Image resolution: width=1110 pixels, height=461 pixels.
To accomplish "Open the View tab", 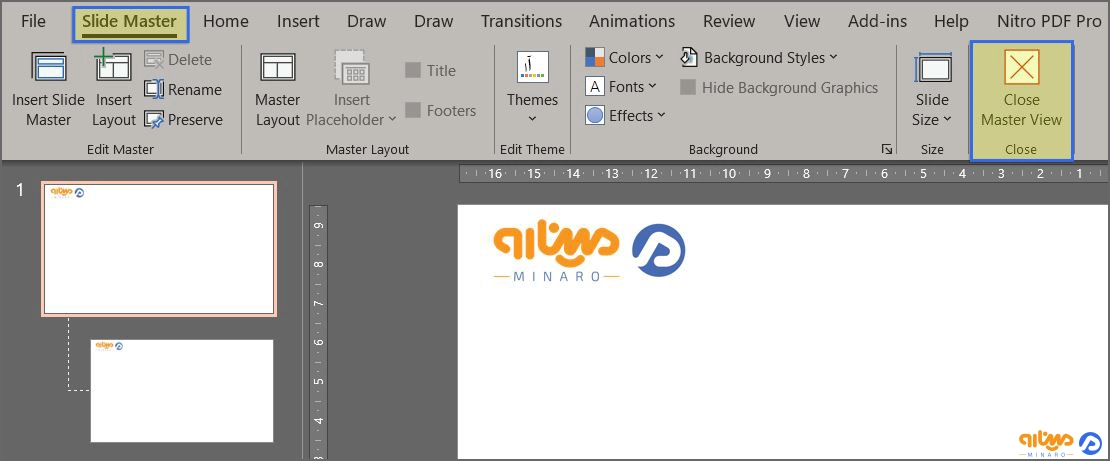I will coord(802,21).
